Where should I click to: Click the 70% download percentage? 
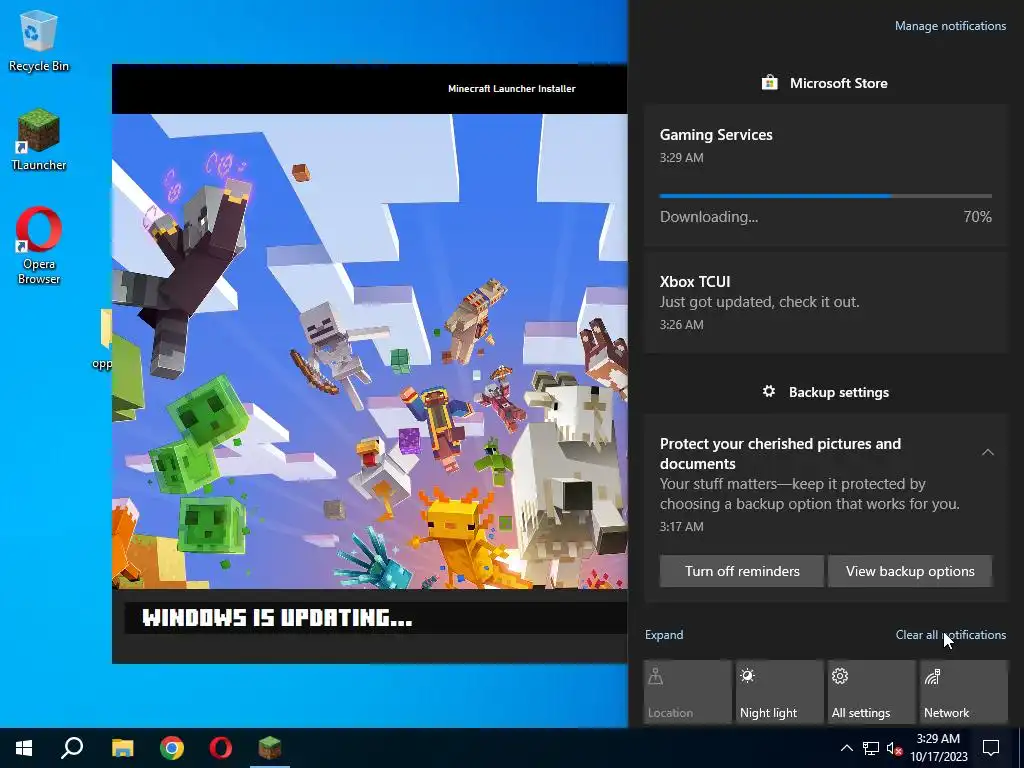tap(977, 217)
